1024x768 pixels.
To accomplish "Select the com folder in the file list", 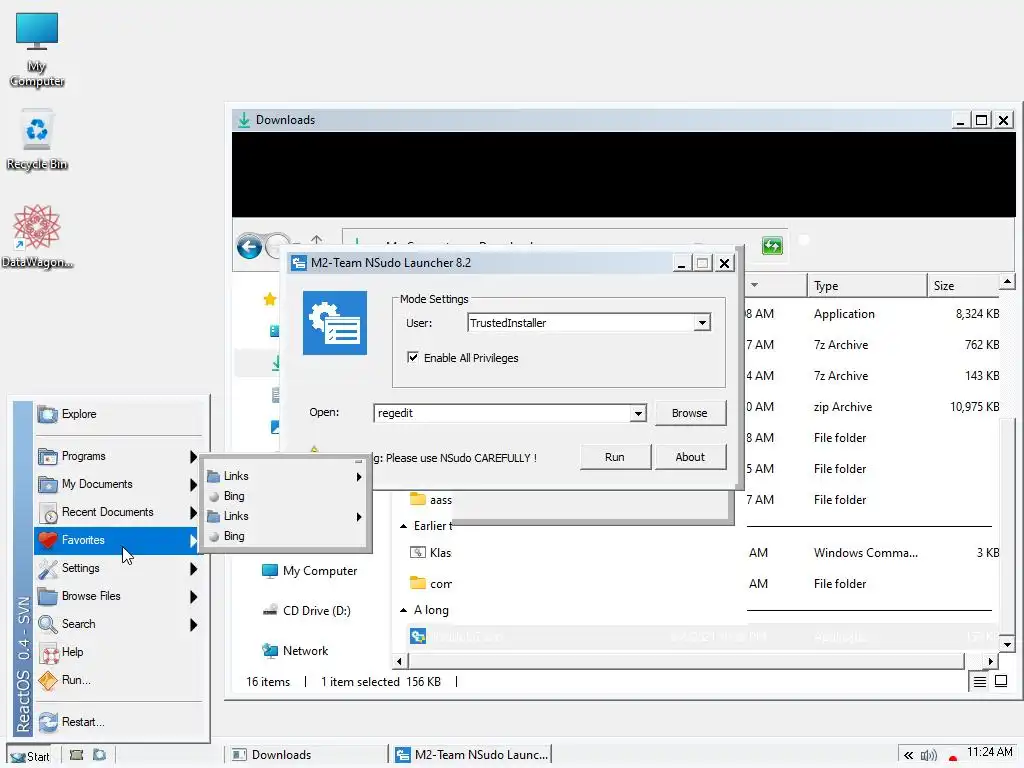I will (x=430, y=583).
